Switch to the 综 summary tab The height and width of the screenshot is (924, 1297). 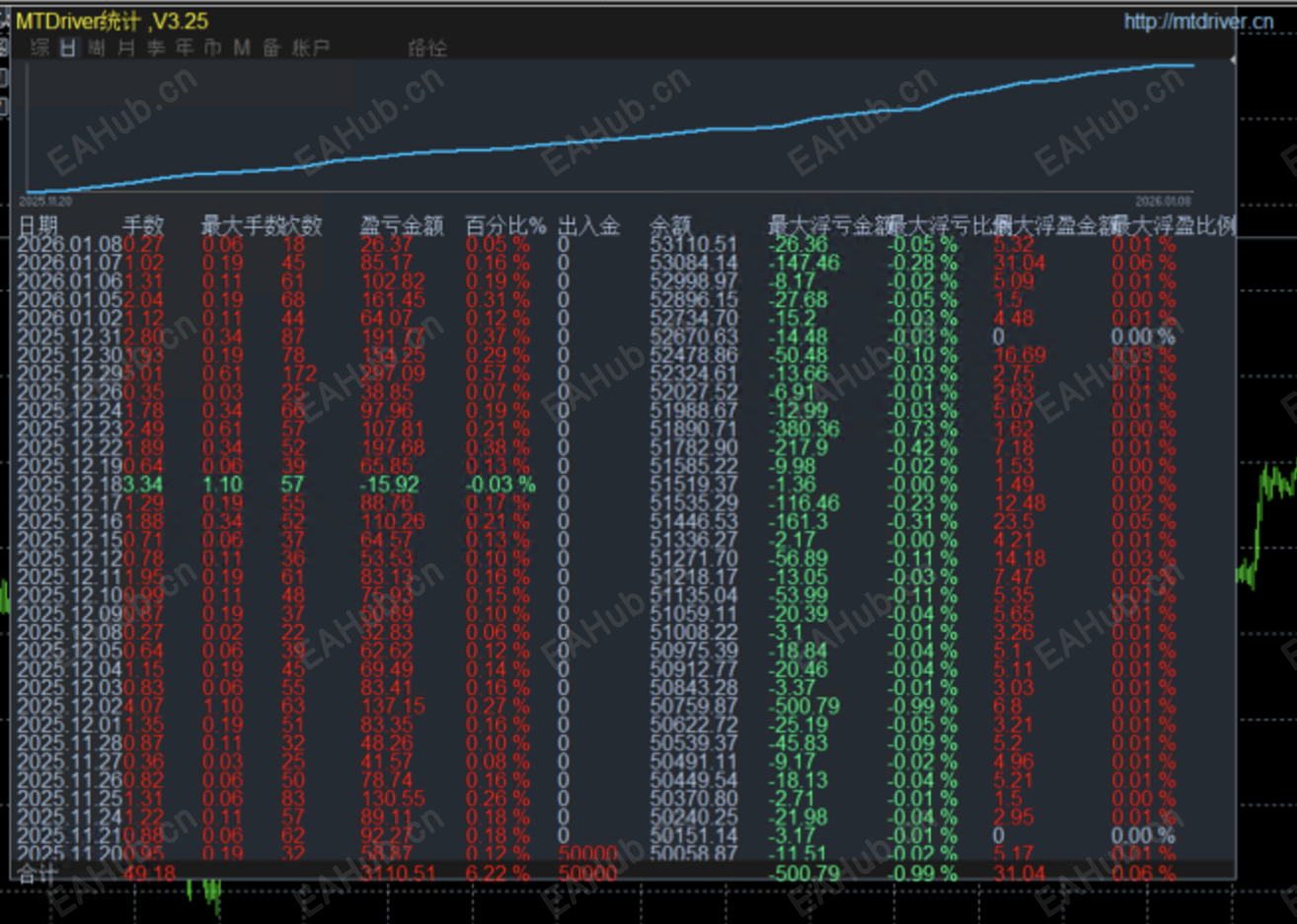[x=39, y=47]
